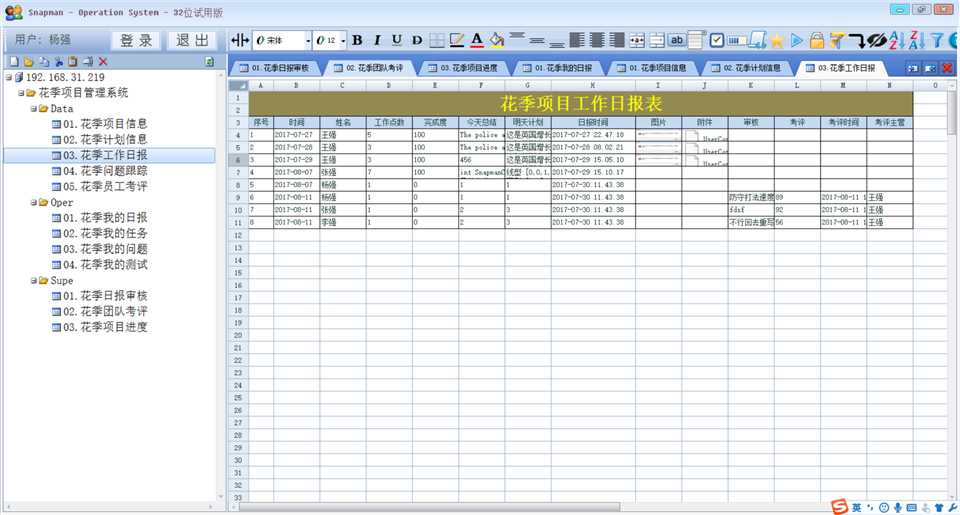This screenshot has height=515, width=960.
Task: Click the 退出 logout button
Action: click(192, 40)
